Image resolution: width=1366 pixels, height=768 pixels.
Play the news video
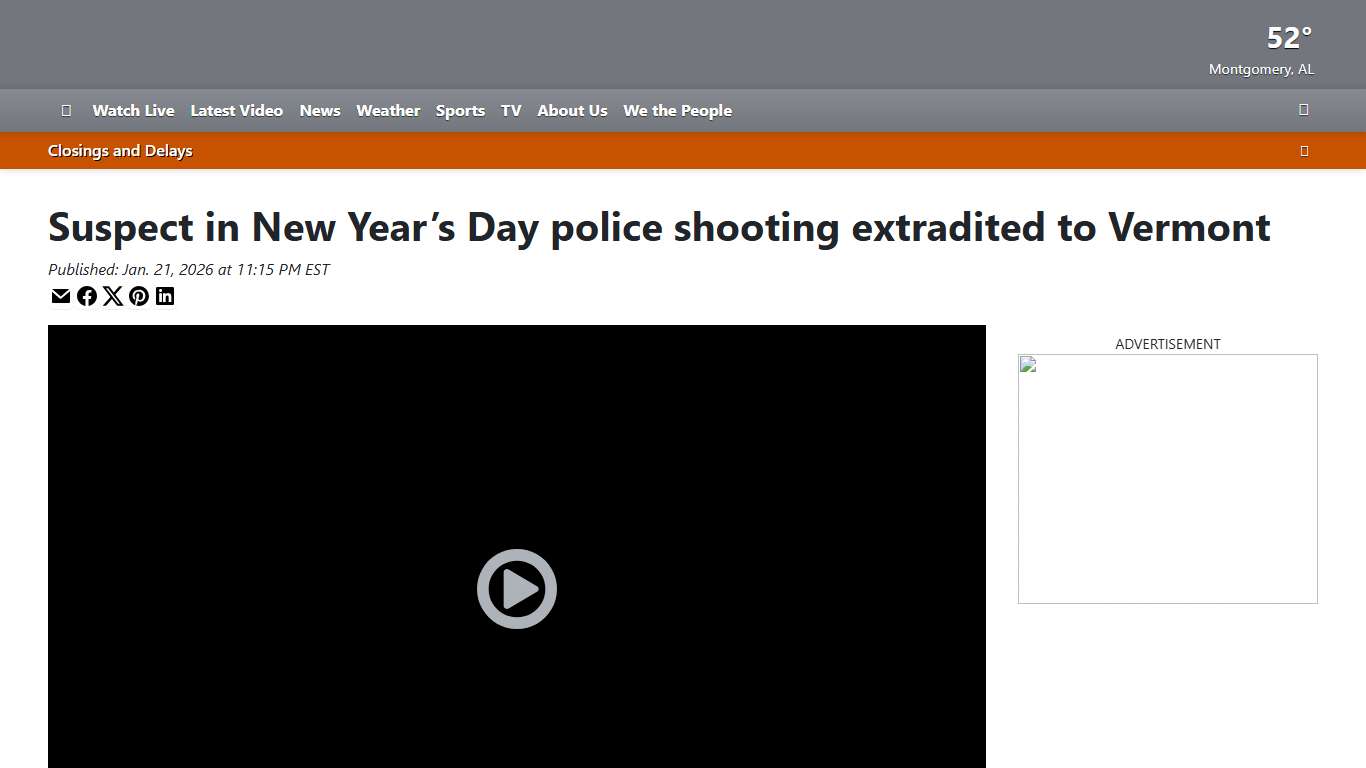point(516,589)
